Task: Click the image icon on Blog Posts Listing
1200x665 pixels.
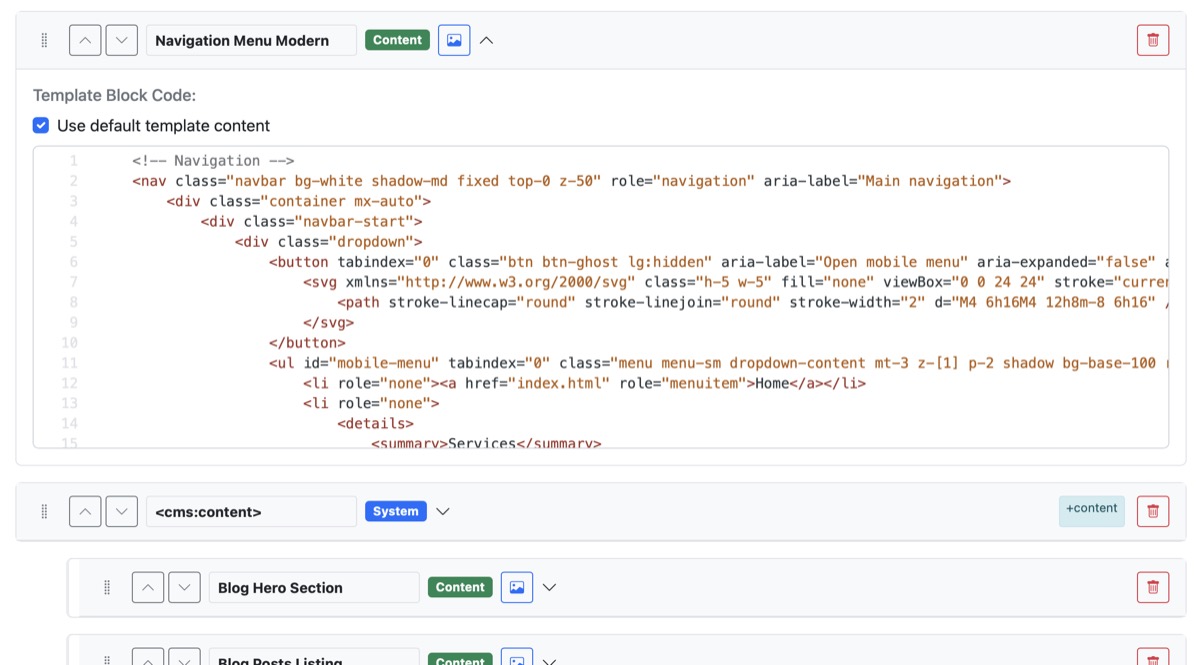Action: click(x=516, y=660)
